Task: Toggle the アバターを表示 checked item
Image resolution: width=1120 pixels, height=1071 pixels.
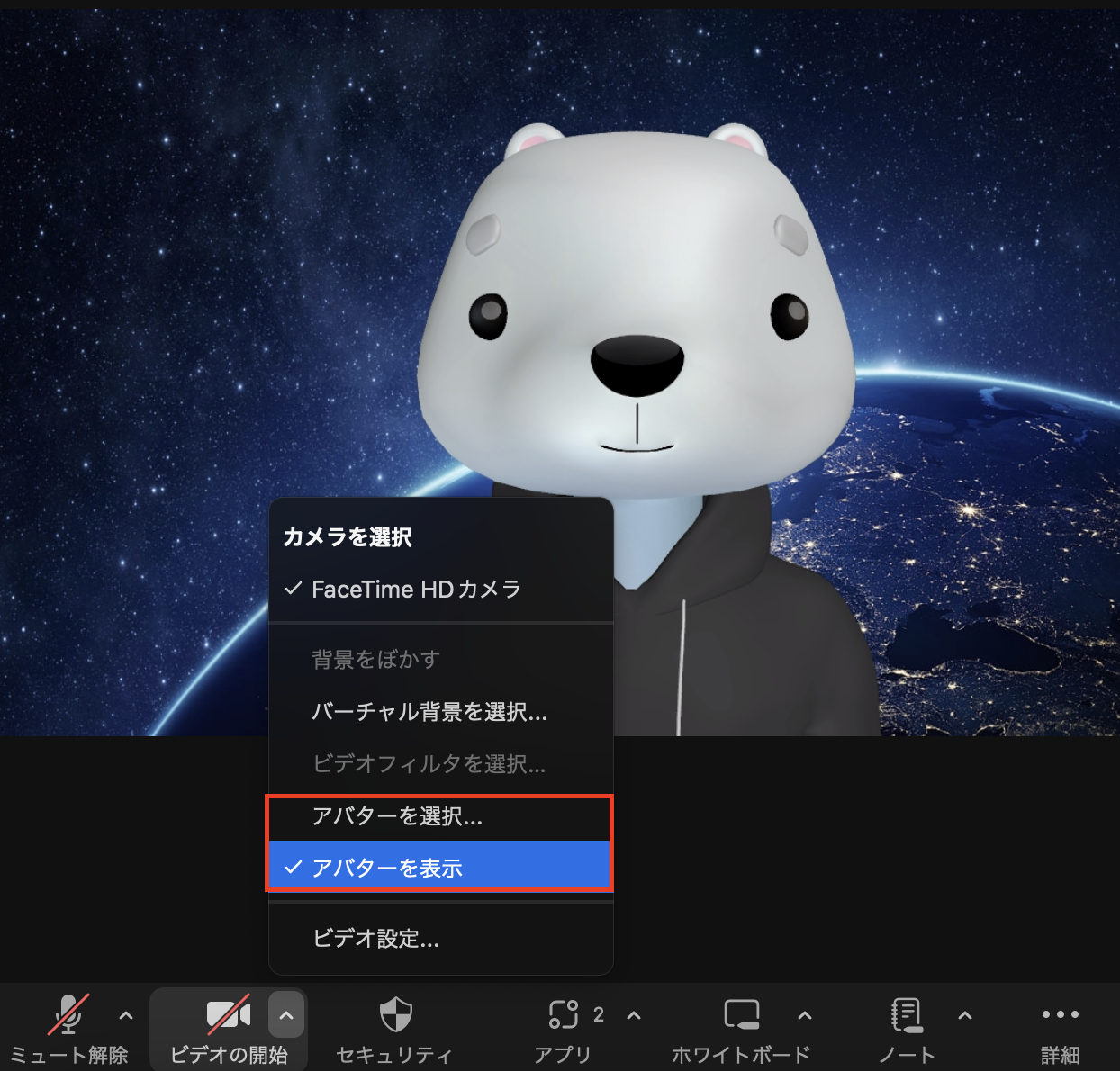Action: click(441, 868)
